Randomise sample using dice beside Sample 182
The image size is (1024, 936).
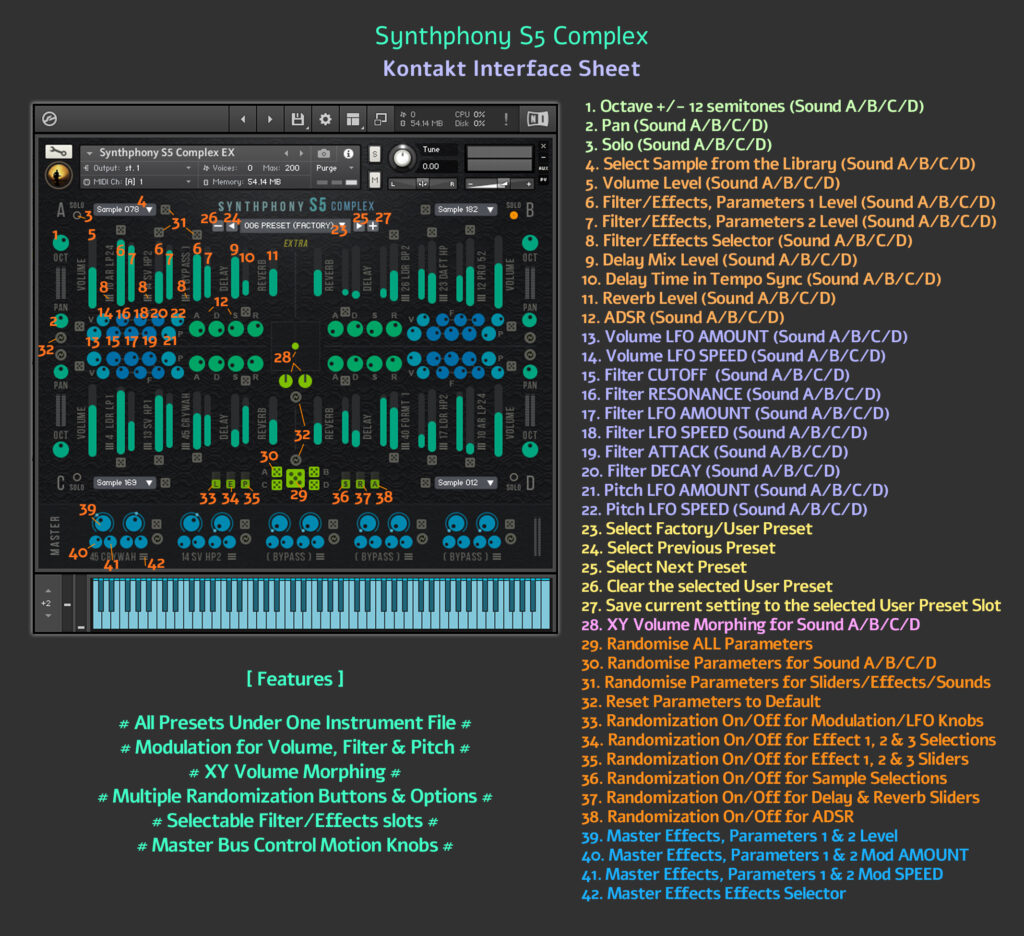[425, 210]
